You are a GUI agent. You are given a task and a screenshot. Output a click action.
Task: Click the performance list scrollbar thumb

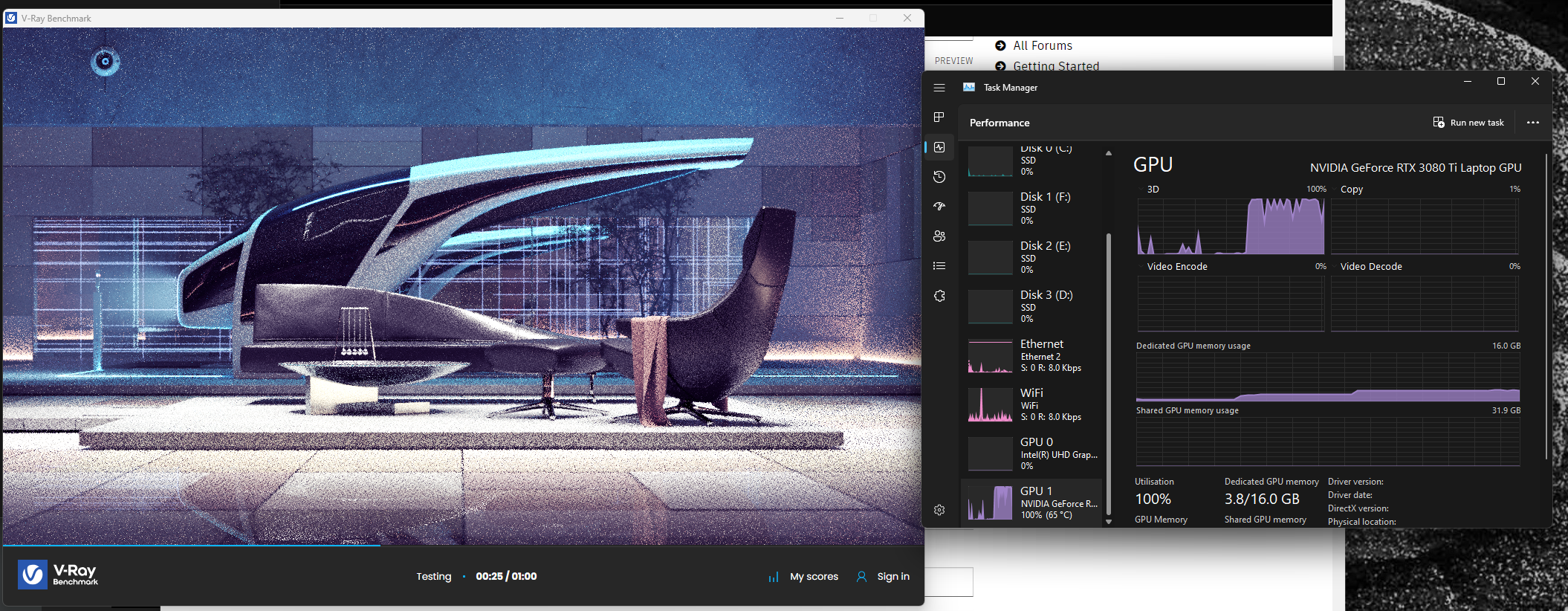[x=1109, y=374]
